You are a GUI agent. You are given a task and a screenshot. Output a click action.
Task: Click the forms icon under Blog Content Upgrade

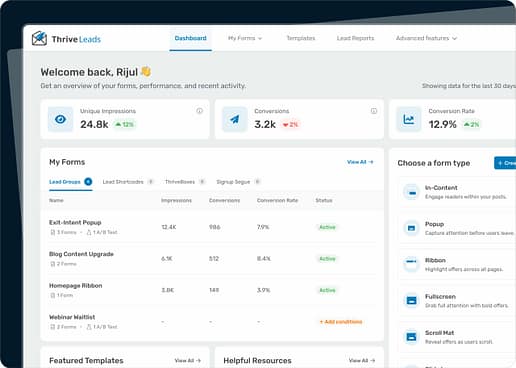(x=53, y=264)
